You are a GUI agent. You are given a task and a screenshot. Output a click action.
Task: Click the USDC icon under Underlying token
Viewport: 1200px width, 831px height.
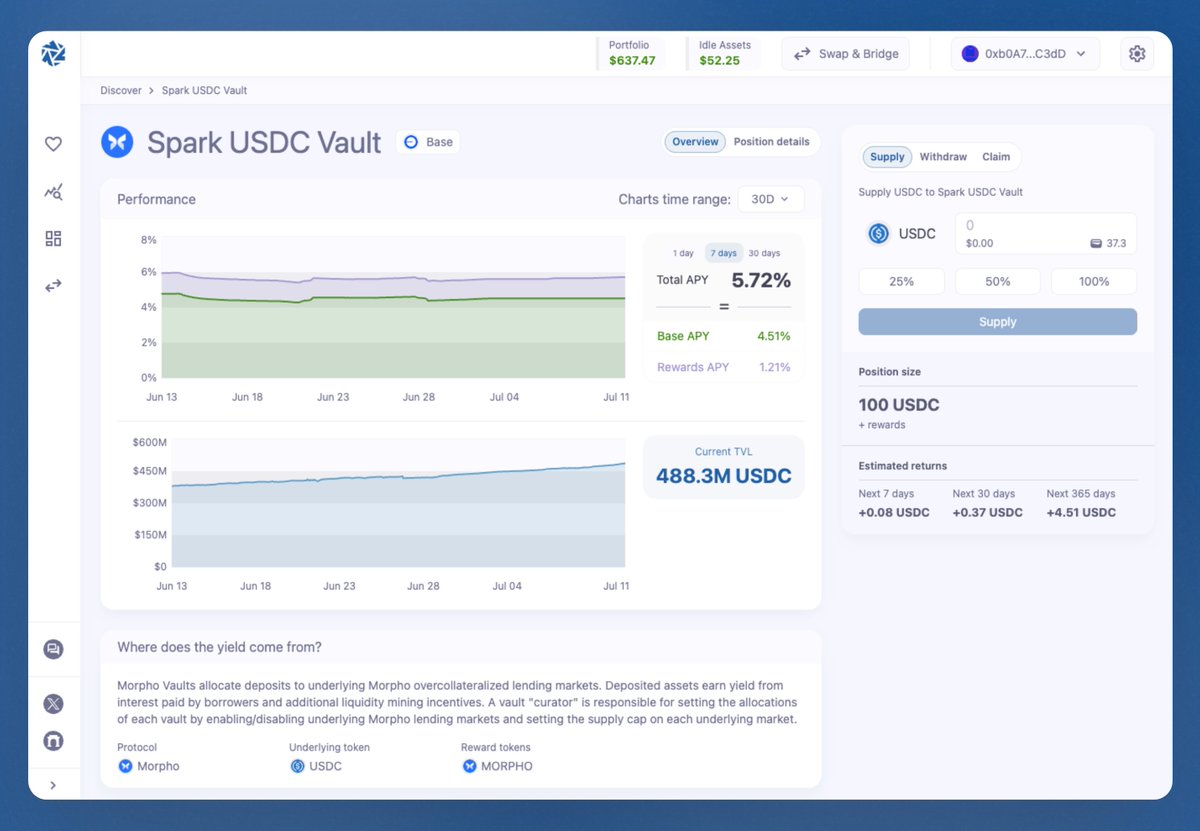tap(297, 766)
